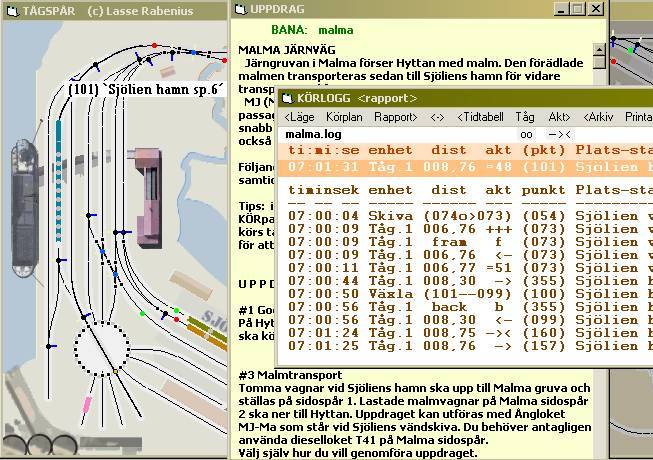The image size is (653, 460).
Task: Click the pink harbor building
Action: pyautogui.click(x=153, y=197)
